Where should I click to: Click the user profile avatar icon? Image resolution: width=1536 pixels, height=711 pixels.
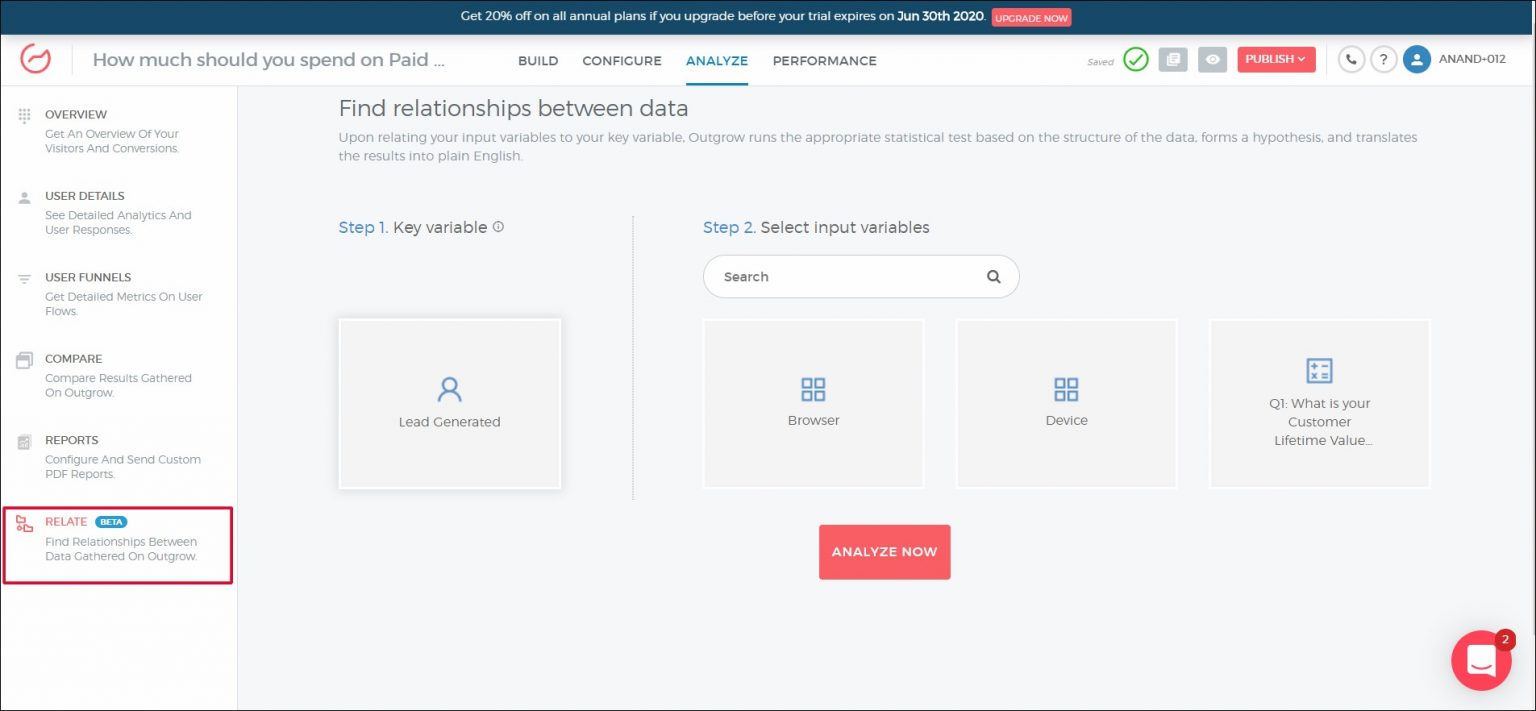[x=1416, y=60]
